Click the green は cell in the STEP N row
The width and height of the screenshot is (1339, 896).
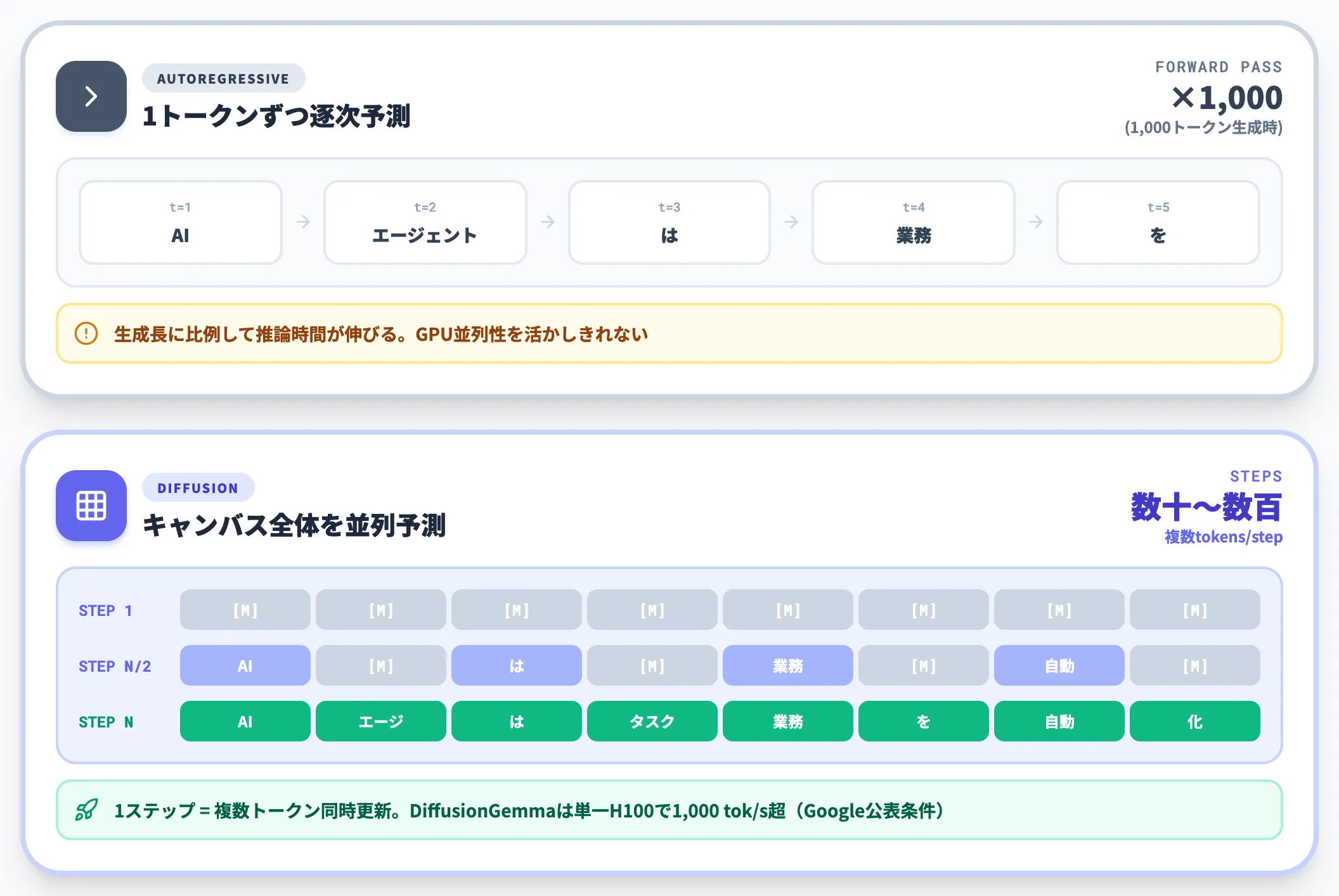[517, 721]
